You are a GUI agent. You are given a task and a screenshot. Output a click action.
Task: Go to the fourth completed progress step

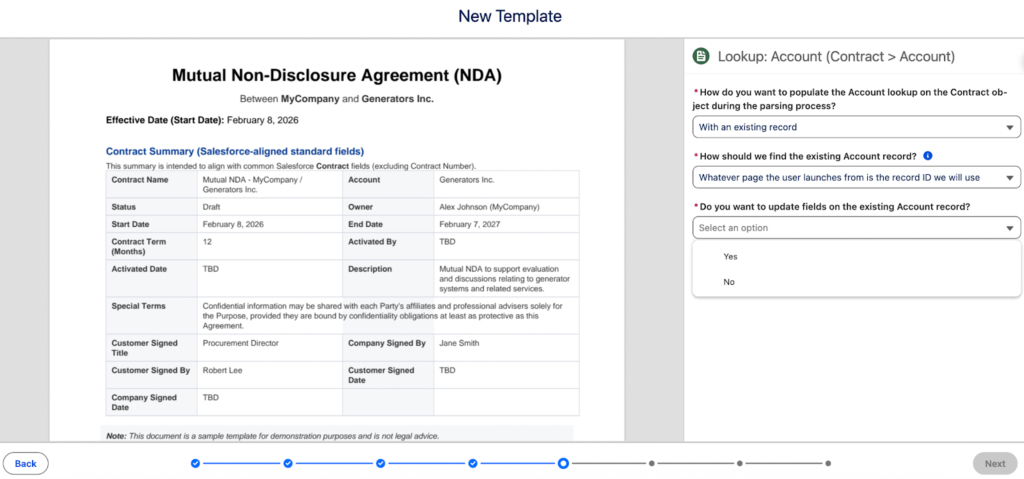coord(474,463)
